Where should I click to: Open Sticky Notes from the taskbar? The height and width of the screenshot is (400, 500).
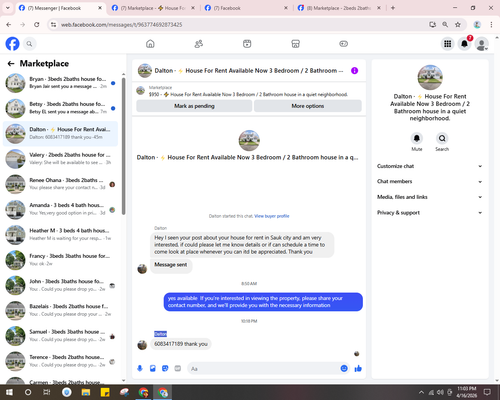[x=105, y=392]
